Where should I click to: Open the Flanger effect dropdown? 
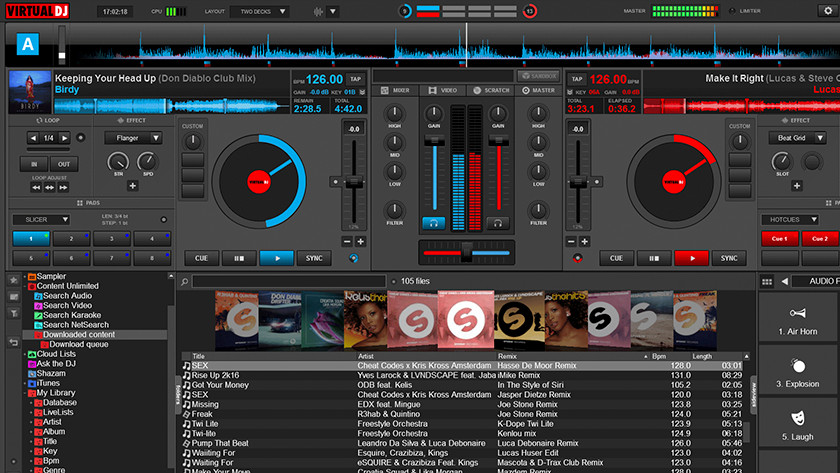tap(133, 138)
